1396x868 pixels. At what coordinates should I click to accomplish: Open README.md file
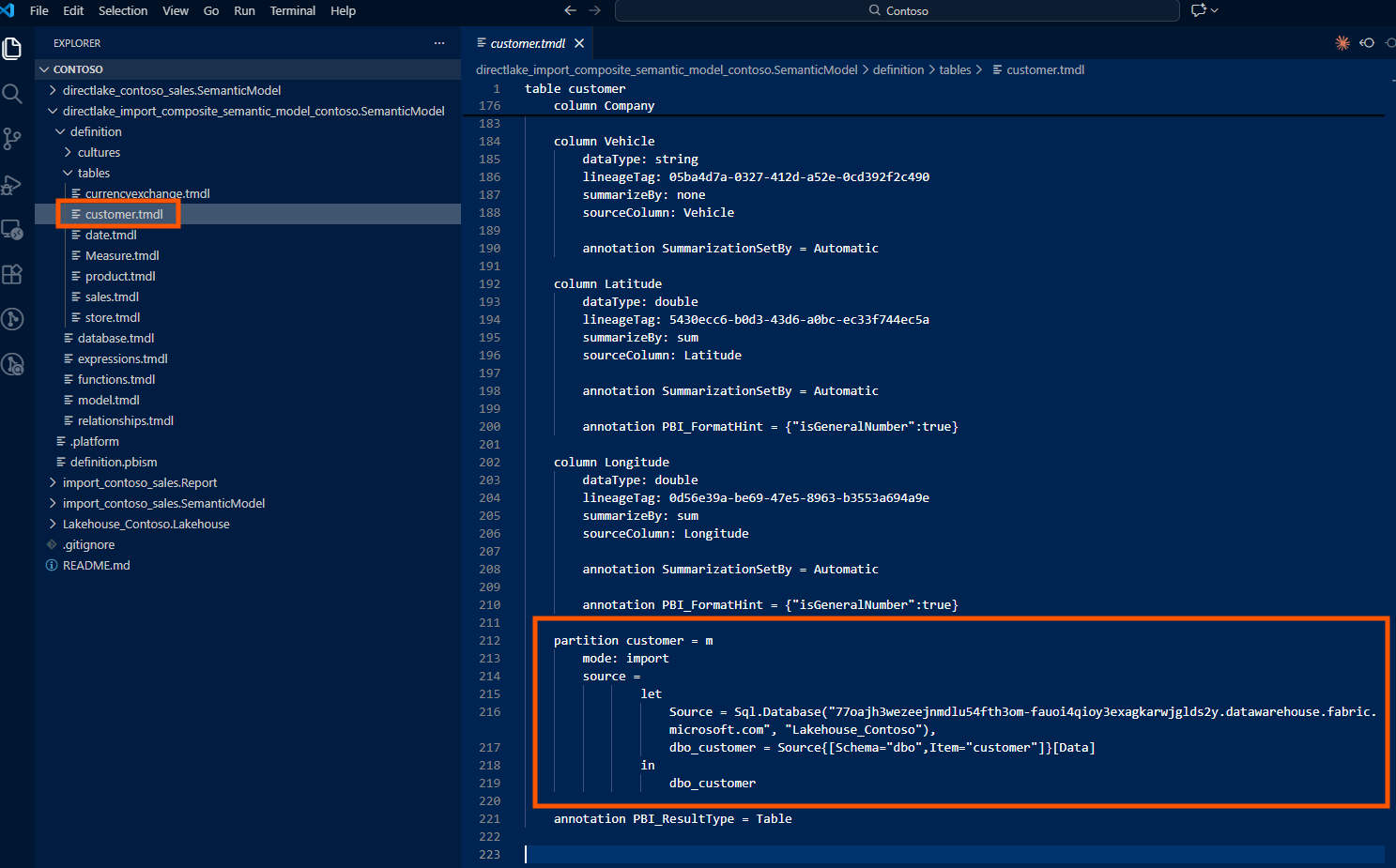[248, 565]
